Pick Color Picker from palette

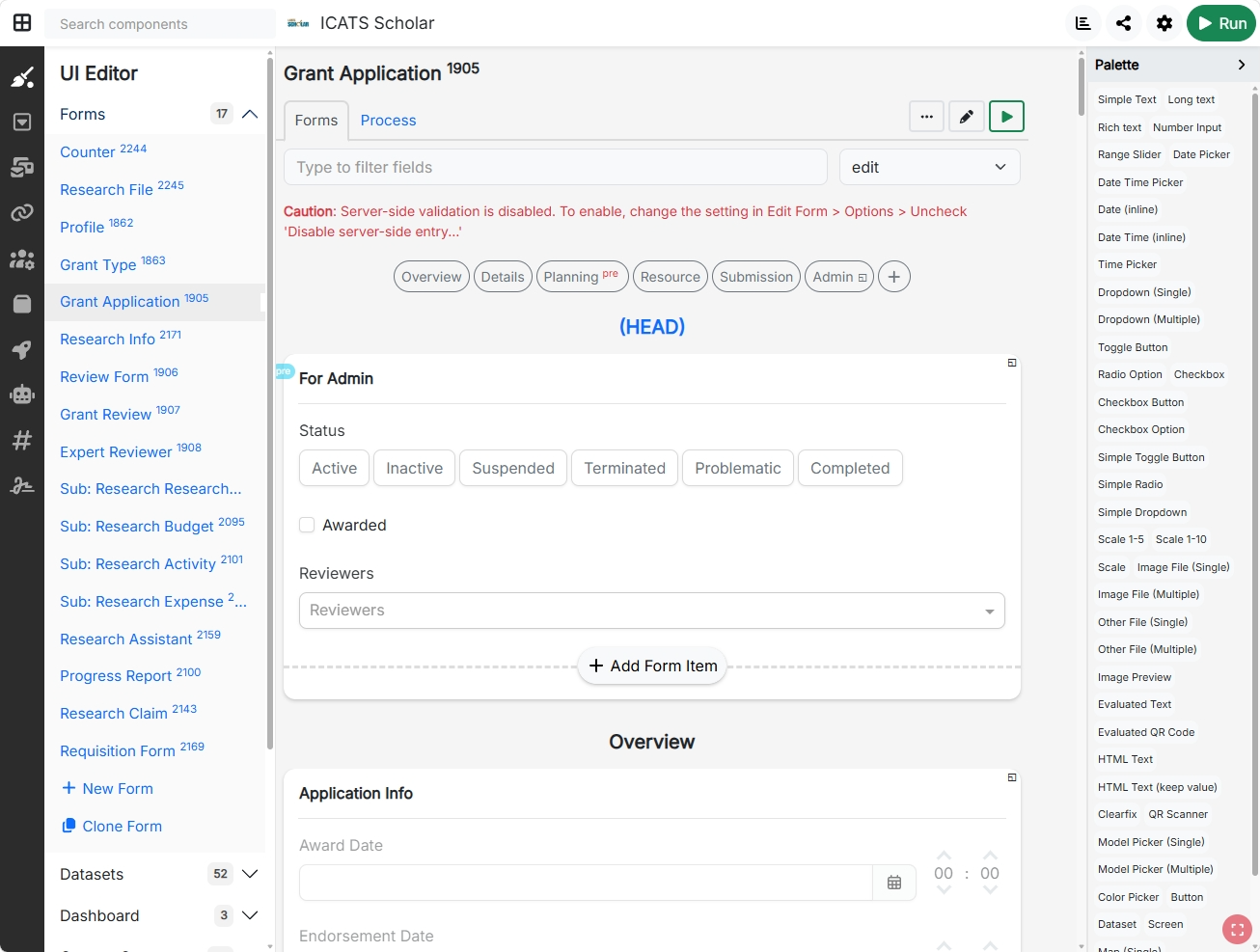pos(1129,897)
